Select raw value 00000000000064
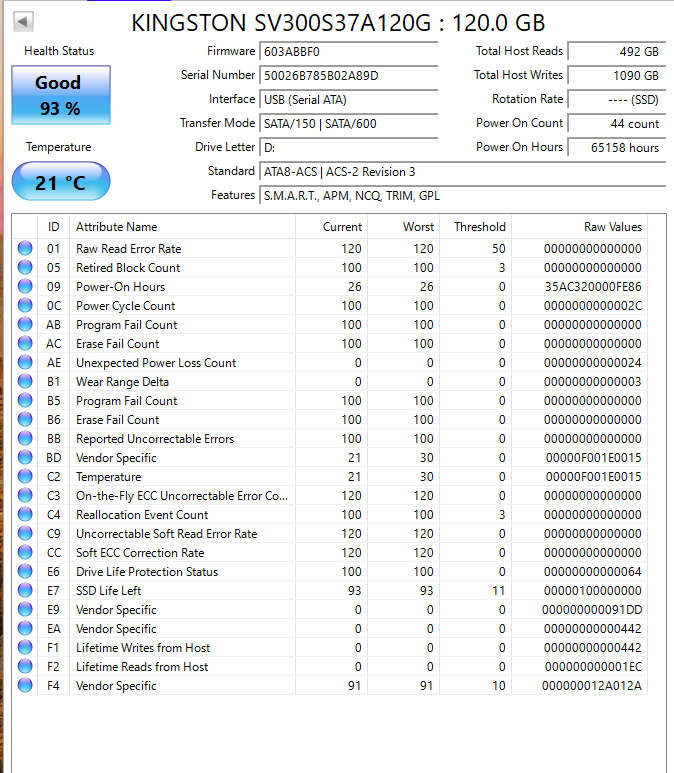 click(593, 571)
